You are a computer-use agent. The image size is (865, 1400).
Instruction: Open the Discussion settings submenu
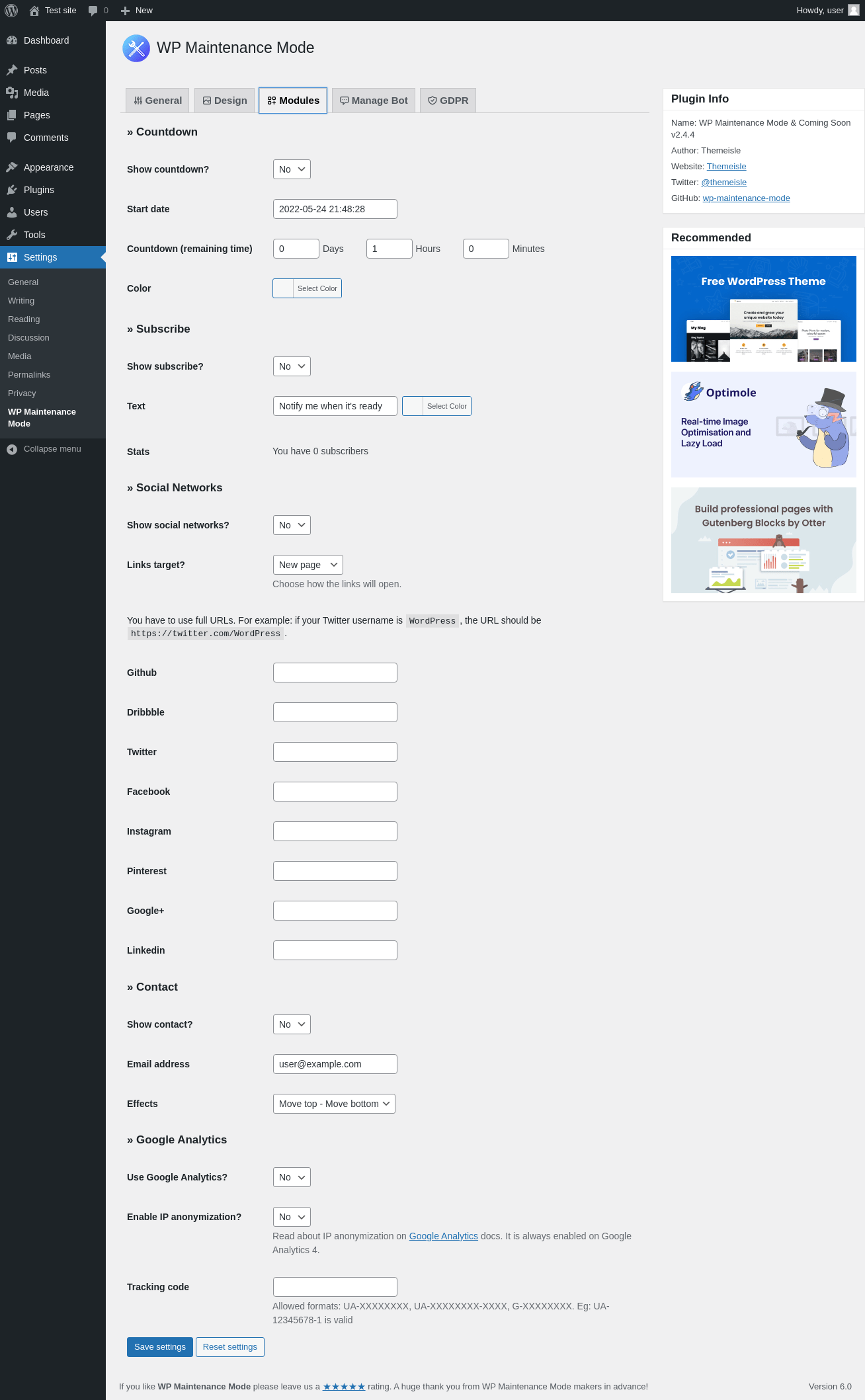click(x=28, y=338)
